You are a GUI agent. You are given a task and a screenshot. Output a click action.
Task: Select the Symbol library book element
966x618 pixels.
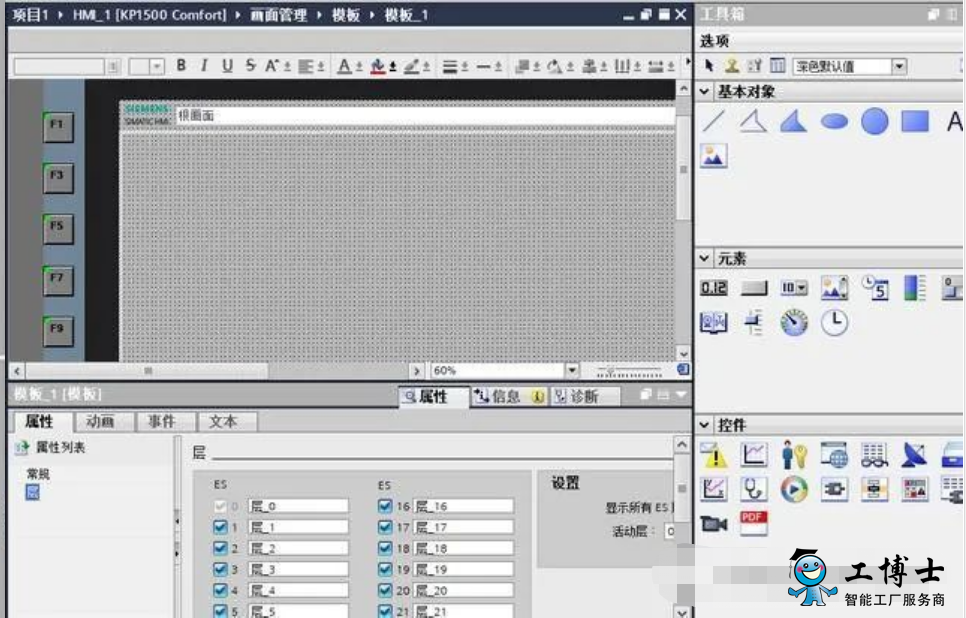(x=713, y=322)
